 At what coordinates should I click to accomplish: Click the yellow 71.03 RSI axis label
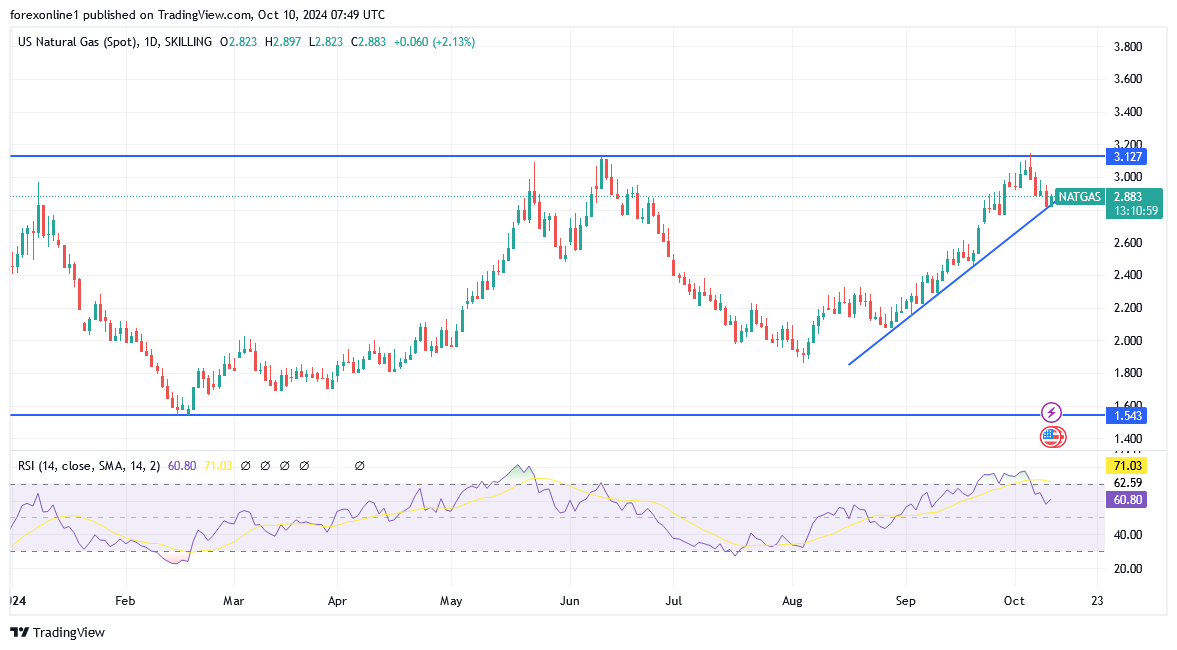[1127, 466]
